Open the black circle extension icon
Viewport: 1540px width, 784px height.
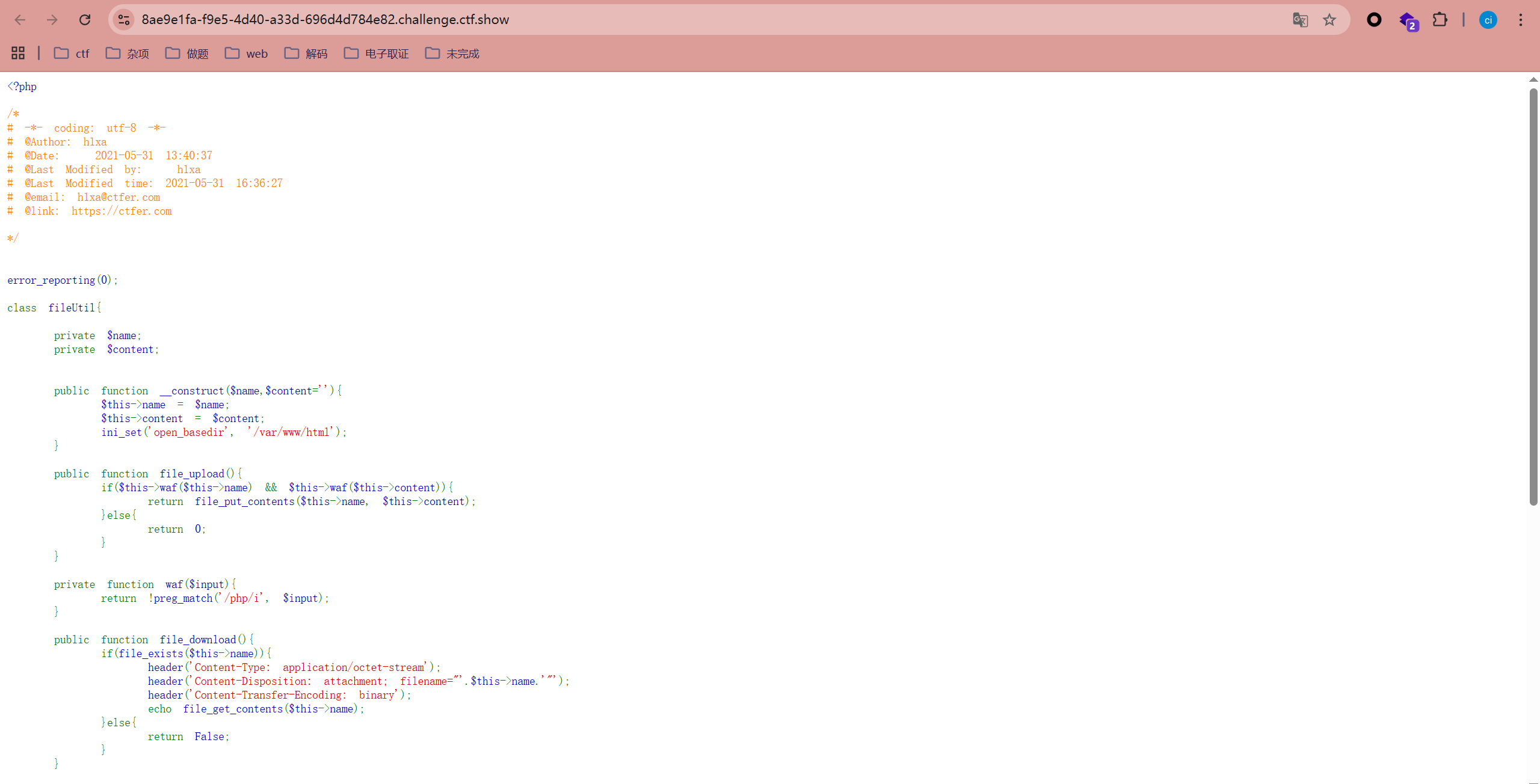[x=1374, y=20]
